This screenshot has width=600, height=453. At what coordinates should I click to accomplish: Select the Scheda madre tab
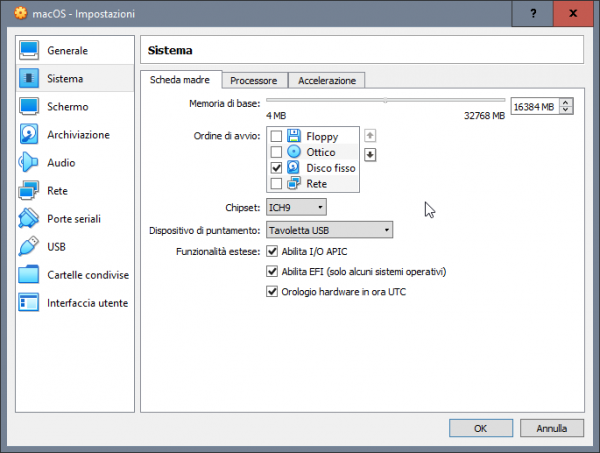point(180,80)
